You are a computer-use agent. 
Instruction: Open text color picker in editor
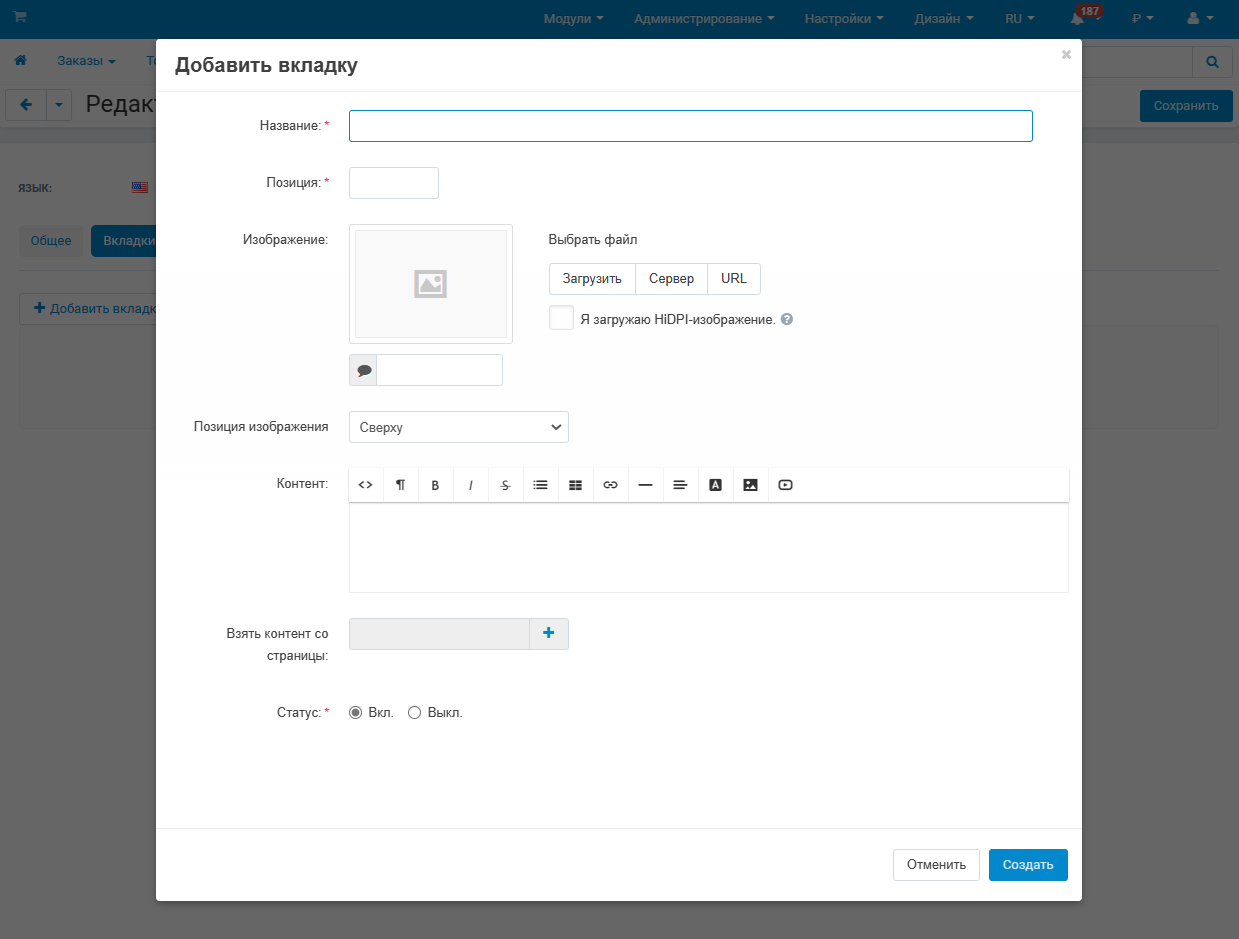[715, 485]
